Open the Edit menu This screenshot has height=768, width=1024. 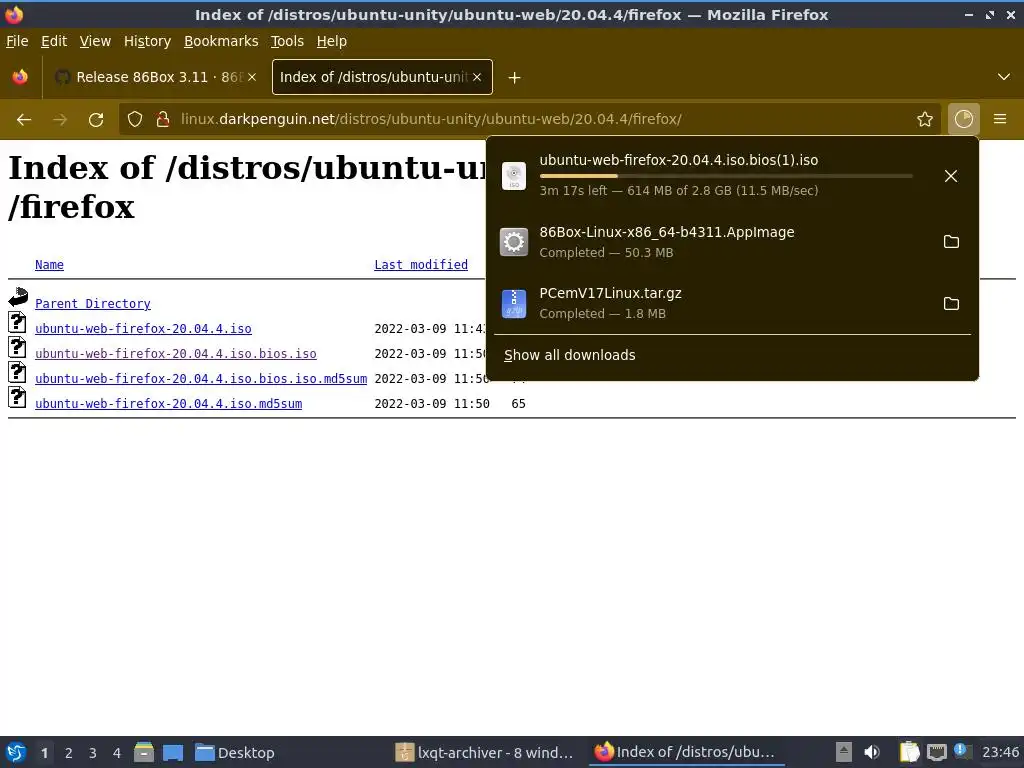[54, 41]
